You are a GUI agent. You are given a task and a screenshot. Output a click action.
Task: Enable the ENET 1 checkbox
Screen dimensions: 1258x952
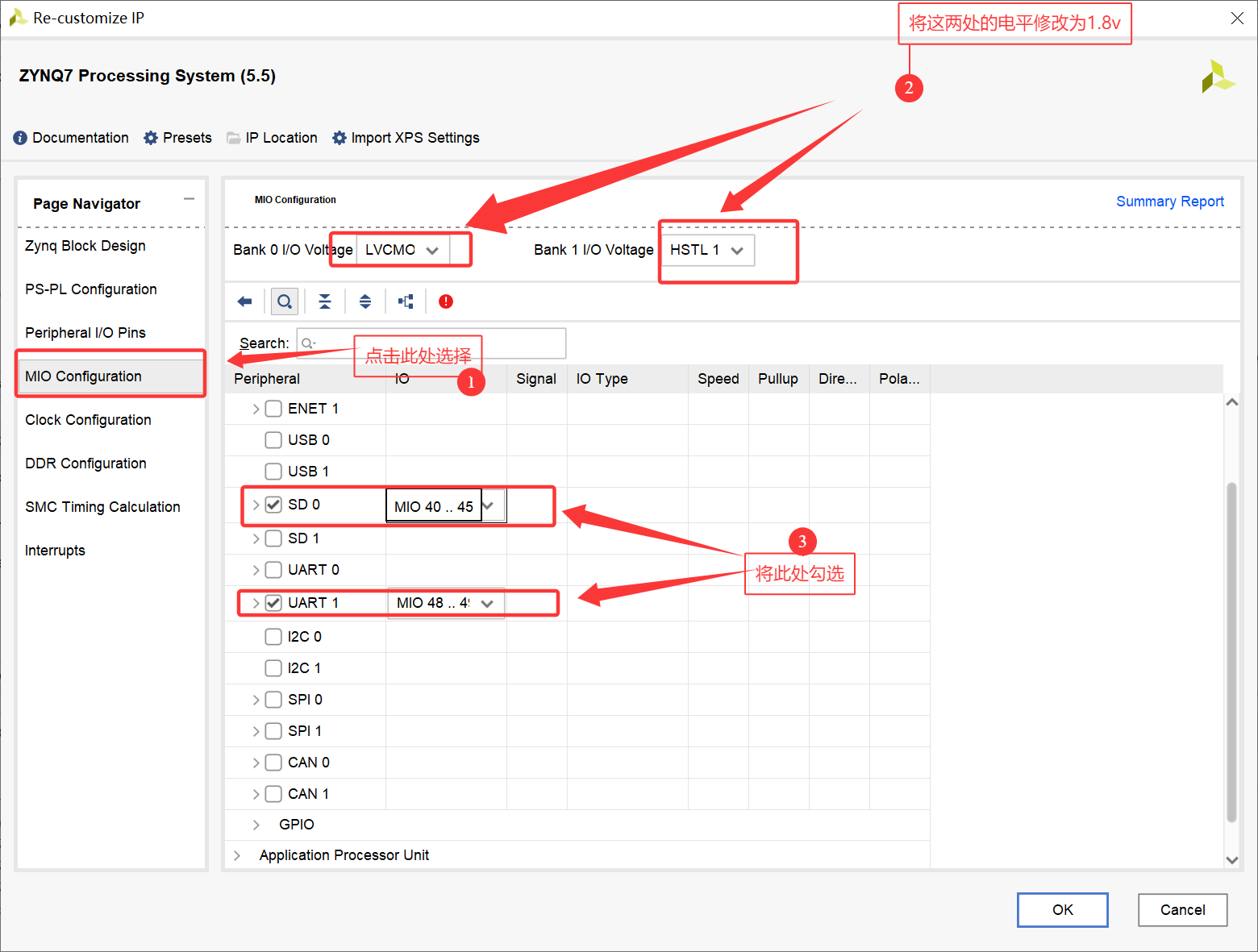[x=273, y=409]
